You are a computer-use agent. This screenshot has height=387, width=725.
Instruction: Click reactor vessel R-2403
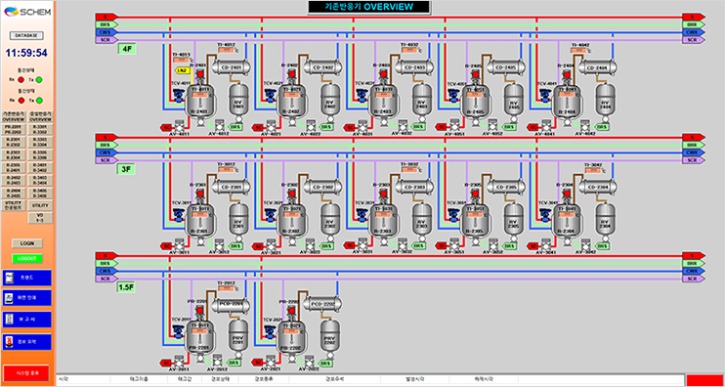point(383,101)
